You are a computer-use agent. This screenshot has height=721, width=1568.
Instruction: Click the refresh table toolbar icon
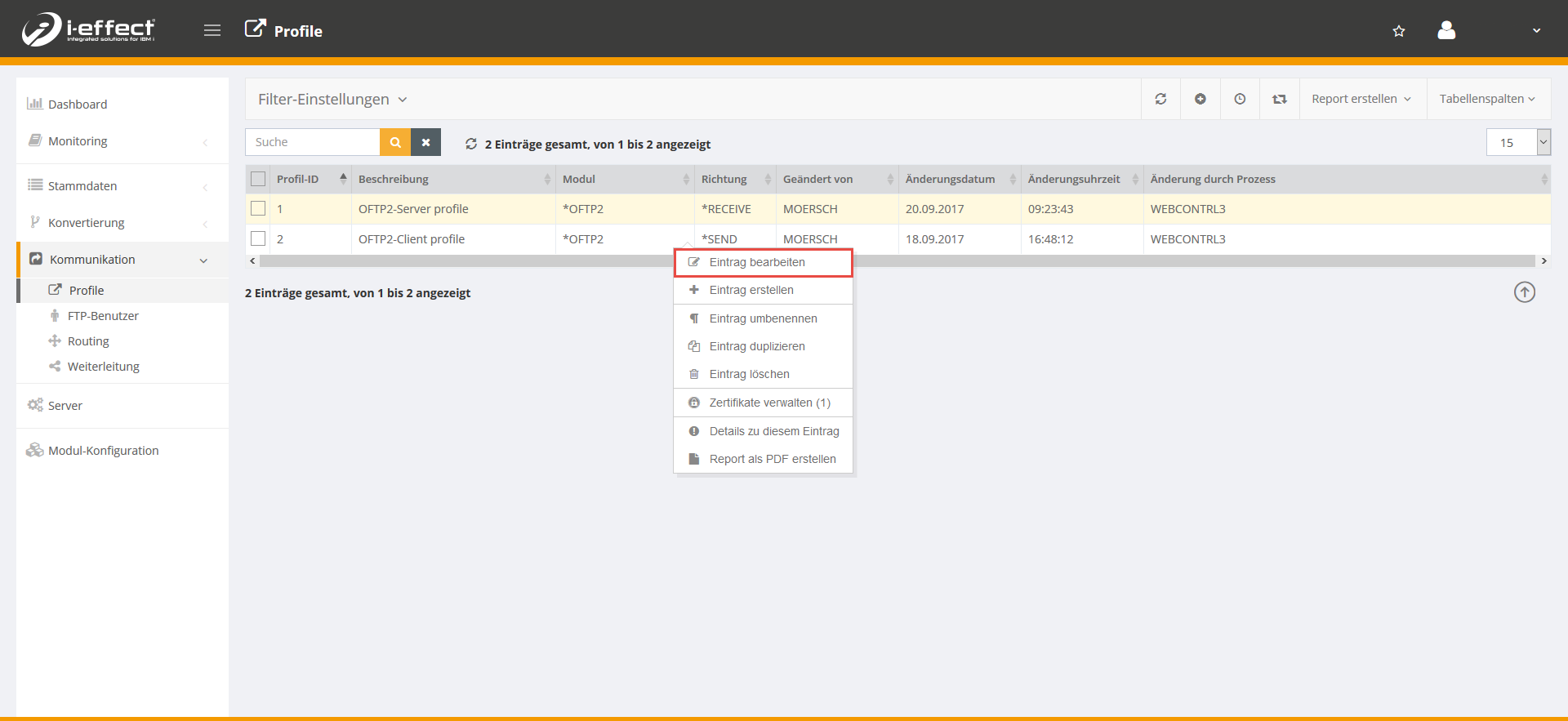pyautogui.click(x=1160, y=99)
